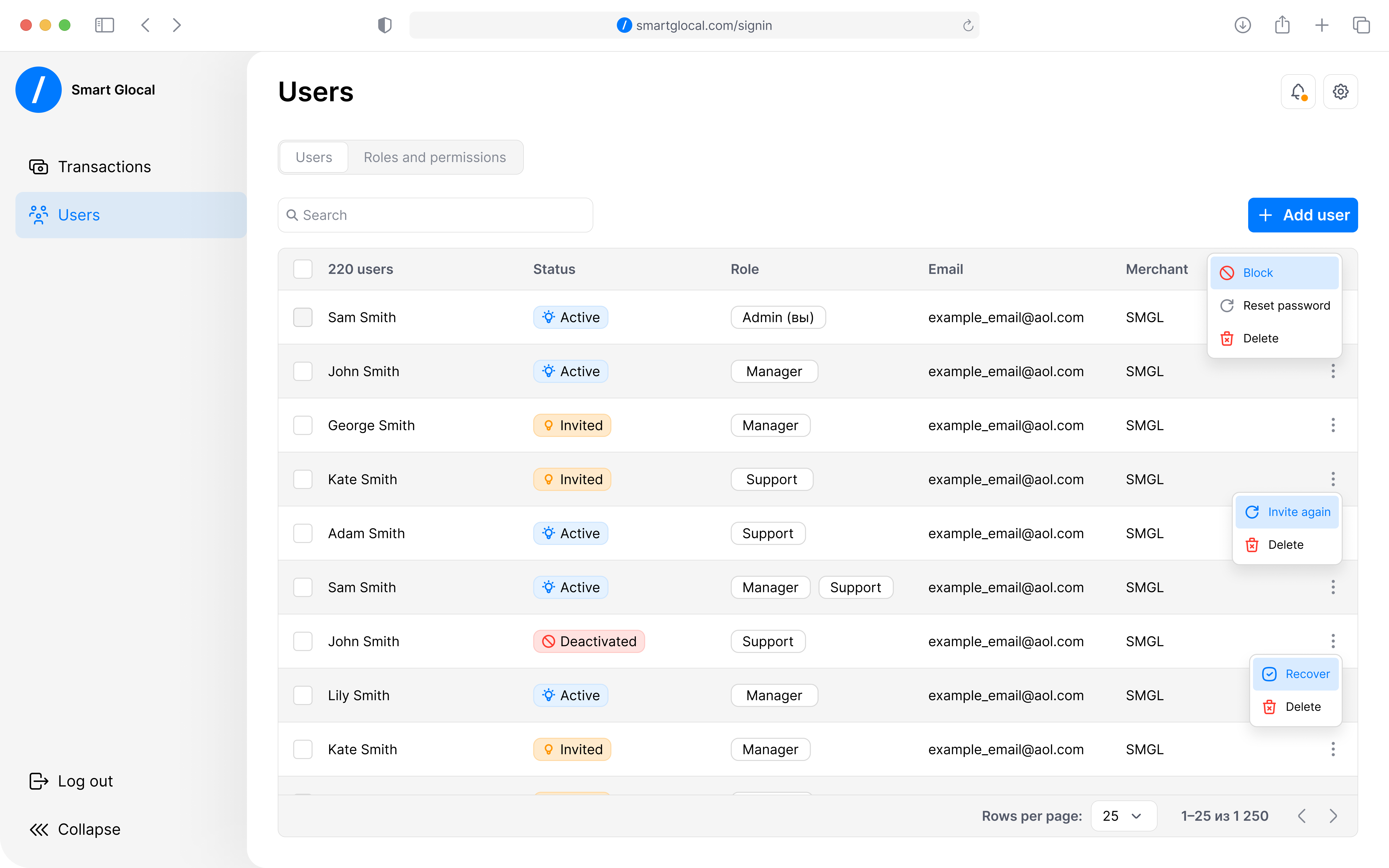Open the three-dot menu for John Smith Manager row
The width and height of the screenshot is (1389, 868).
pos(1333,371)
